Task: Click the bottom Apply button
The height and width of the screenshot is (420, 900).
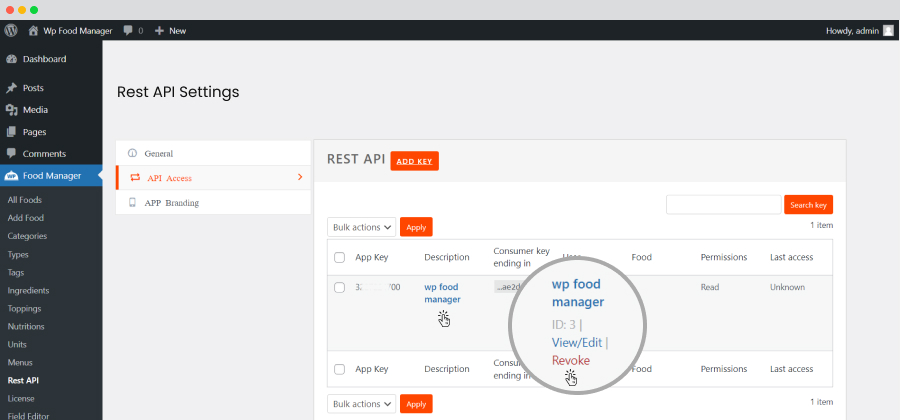Action: tap(416, 404)
